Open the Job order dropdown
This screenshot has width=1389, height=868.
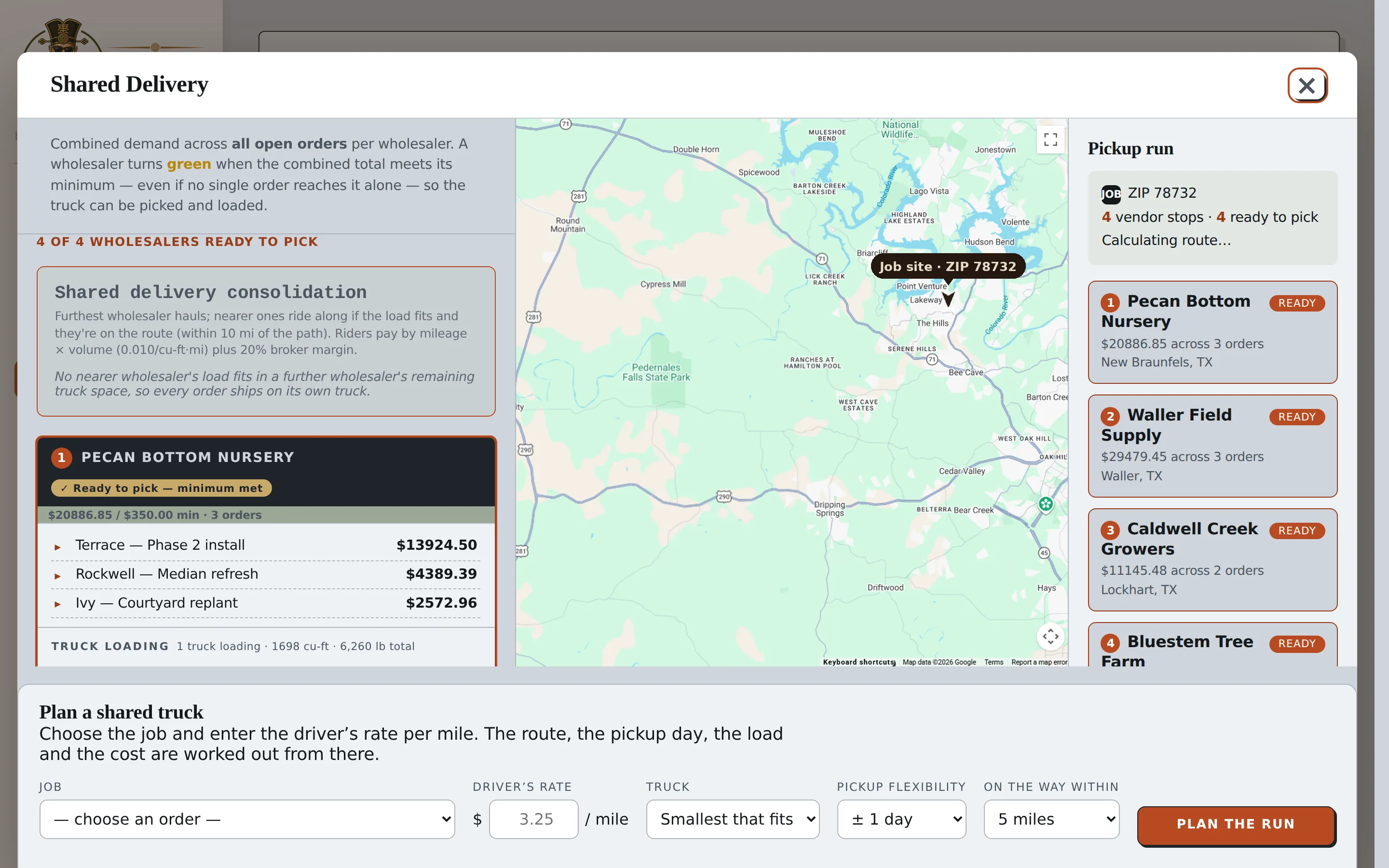pos(247,819)
